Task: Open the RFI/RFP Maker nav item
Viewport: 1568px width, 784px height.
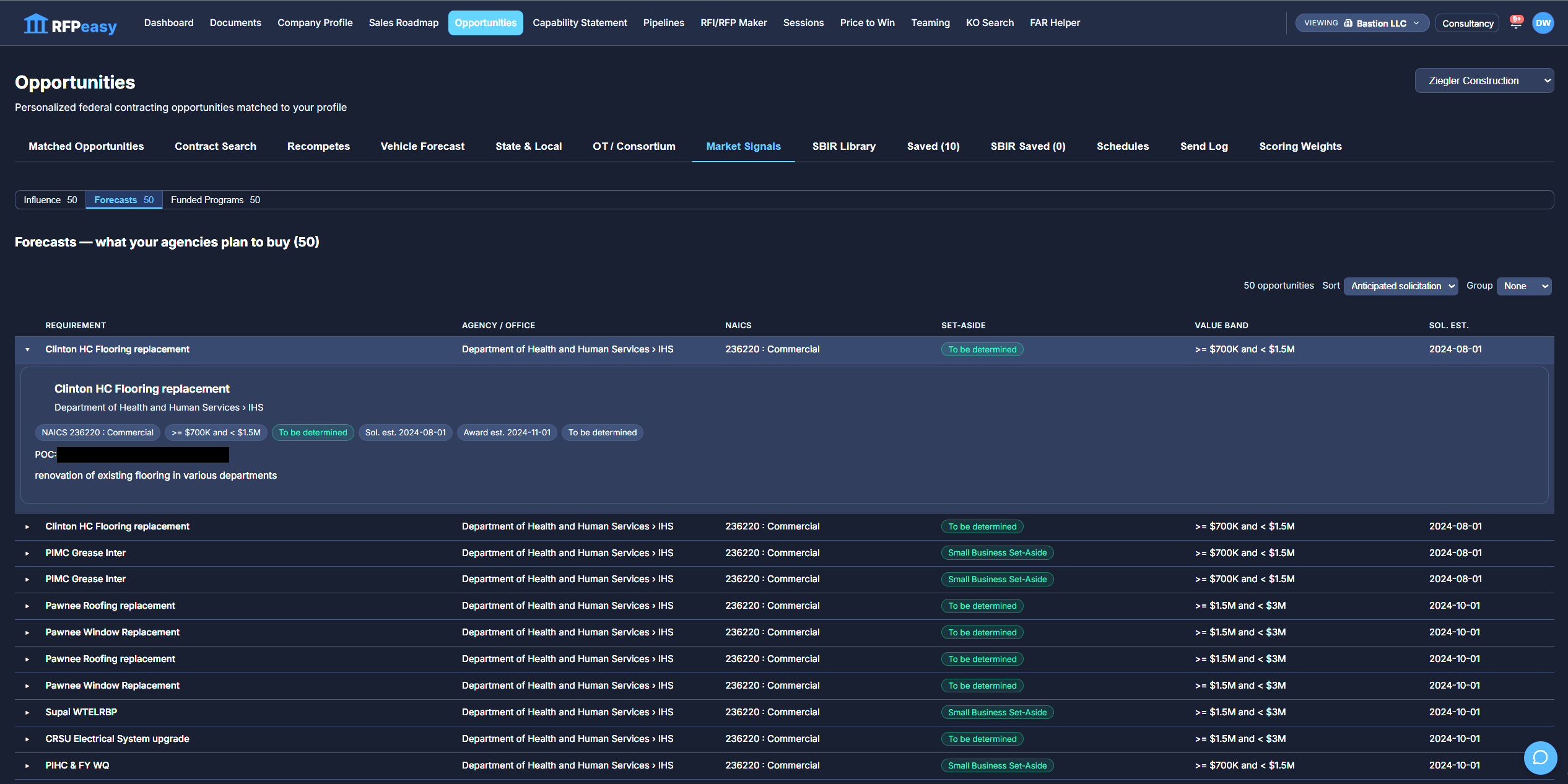Action: pos(733,22)
